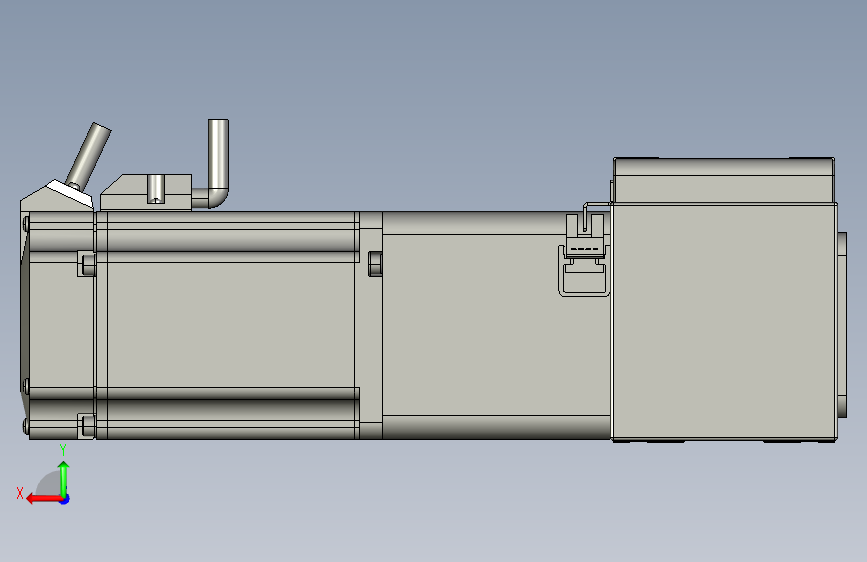This screenshot has width=867, height=562.
Task: Select the latch clip beside the right housing
Action: point(584,254)
